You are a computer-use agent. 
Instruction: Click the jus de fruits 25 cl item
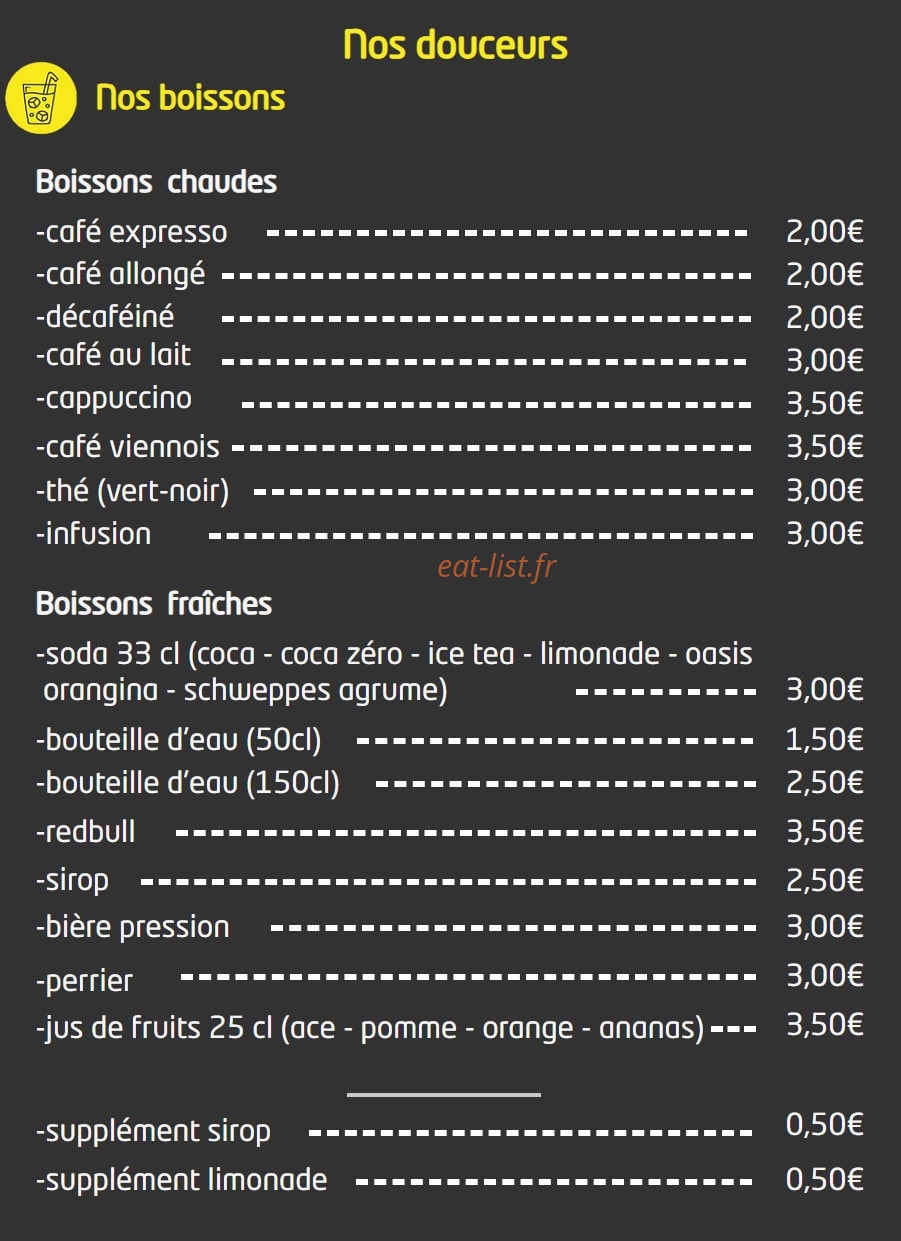coord(450,1027)
